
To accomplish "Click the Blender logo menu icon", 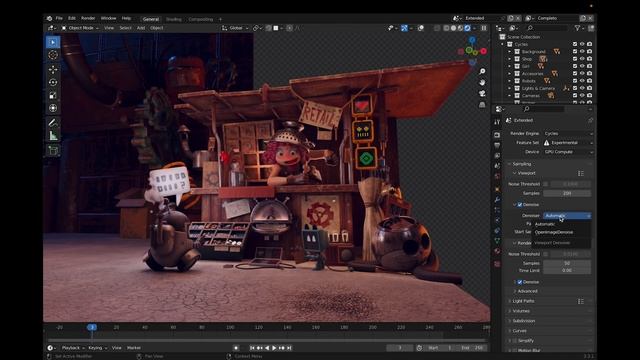I will tap(49, 18).
